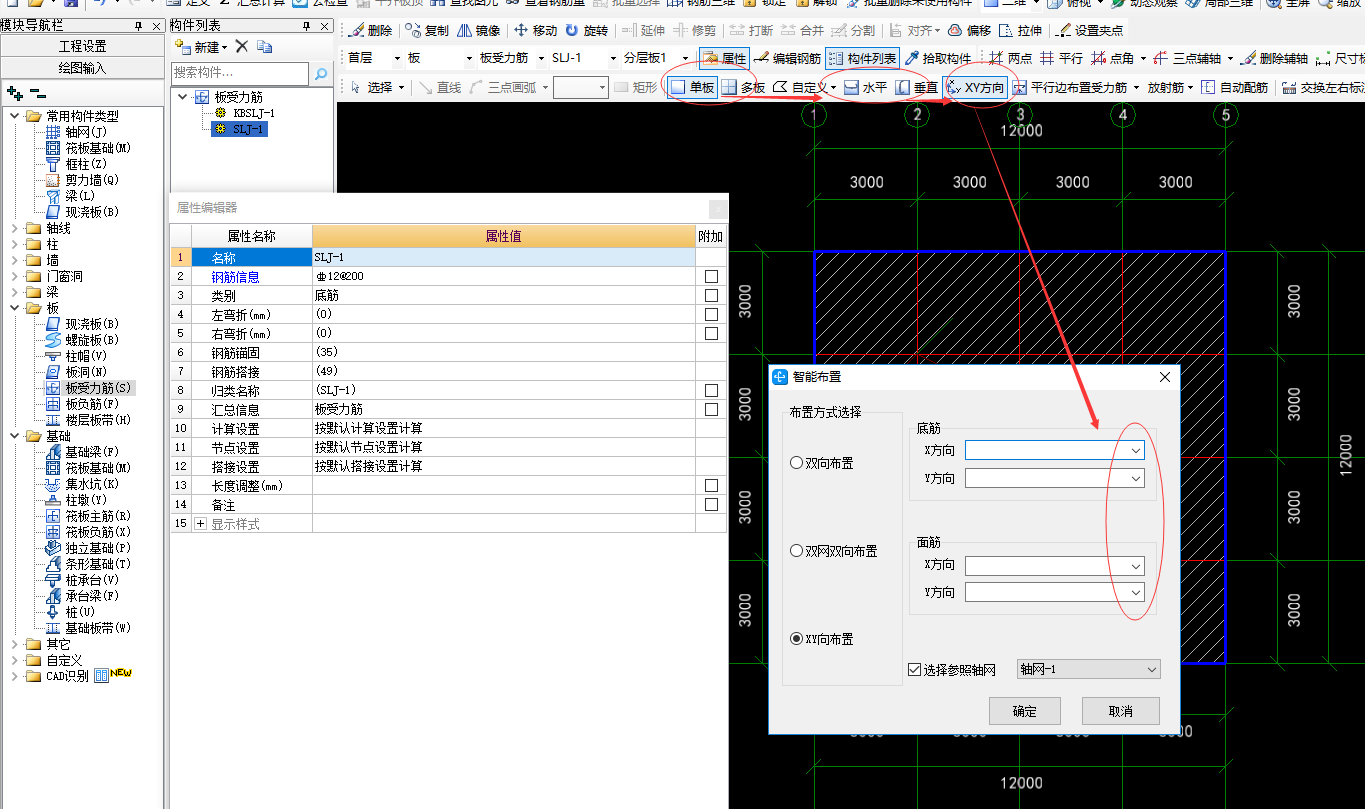The width and height of the screenshot is (1365, 809).
Task: Open 面筋 X方向 dropdown
Action: (1135, 566)
